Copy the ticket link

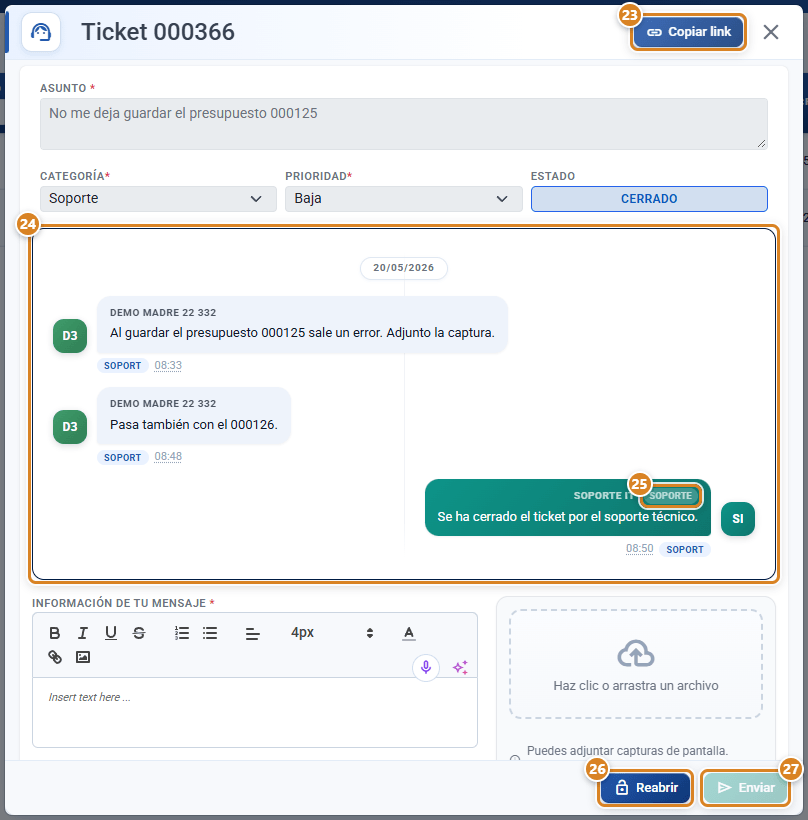tap(688, 32)
